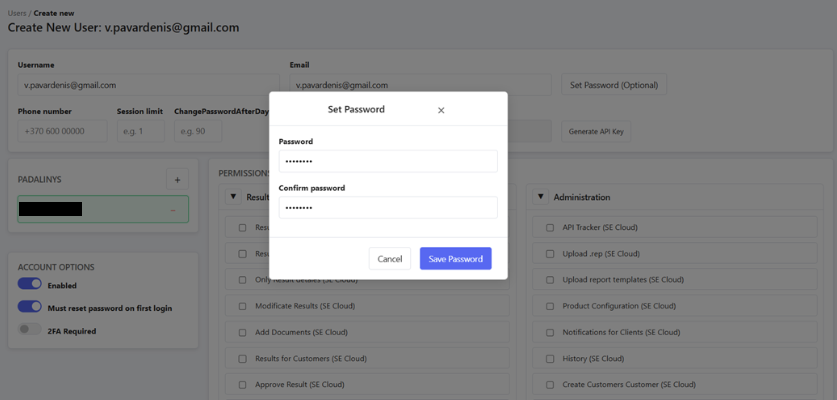Click the Confirm password input field

[388, 207]
